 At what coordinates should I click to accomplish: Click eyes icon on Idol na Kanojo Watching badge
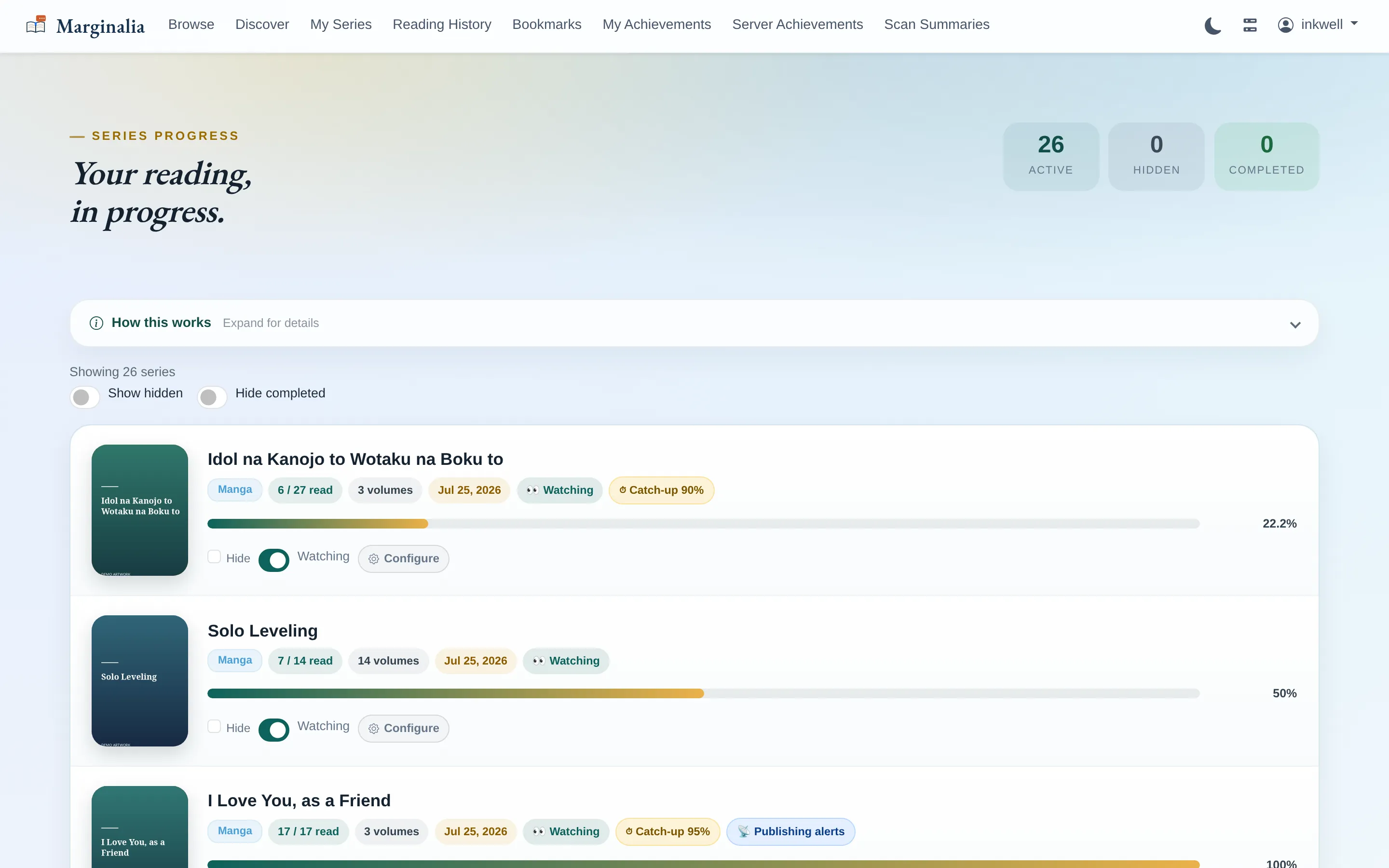532,490
